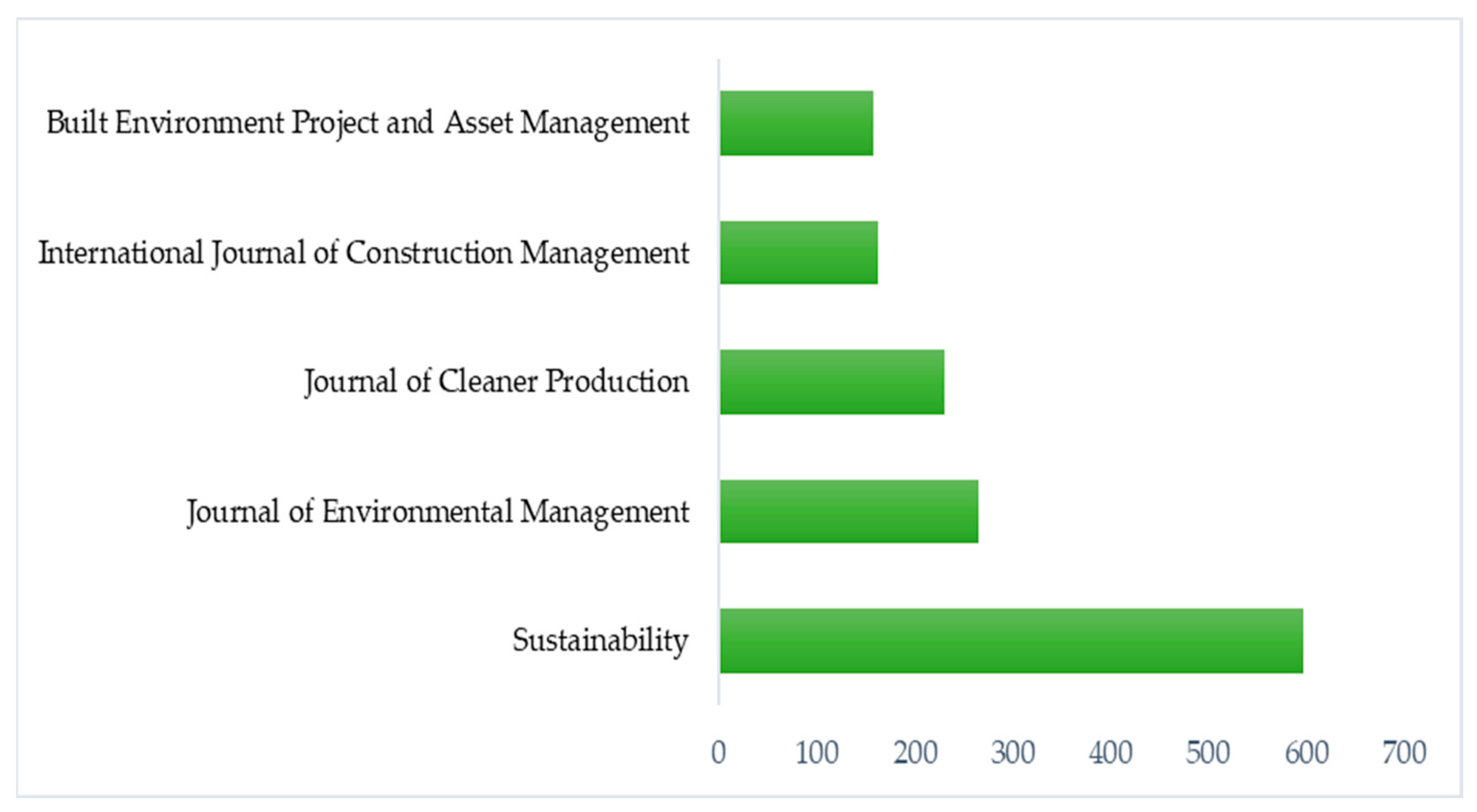This screenshot has height=812, width=1477.
Task: Click the axis value 700
Action: pyautogui.click(x=1404, y=753)
